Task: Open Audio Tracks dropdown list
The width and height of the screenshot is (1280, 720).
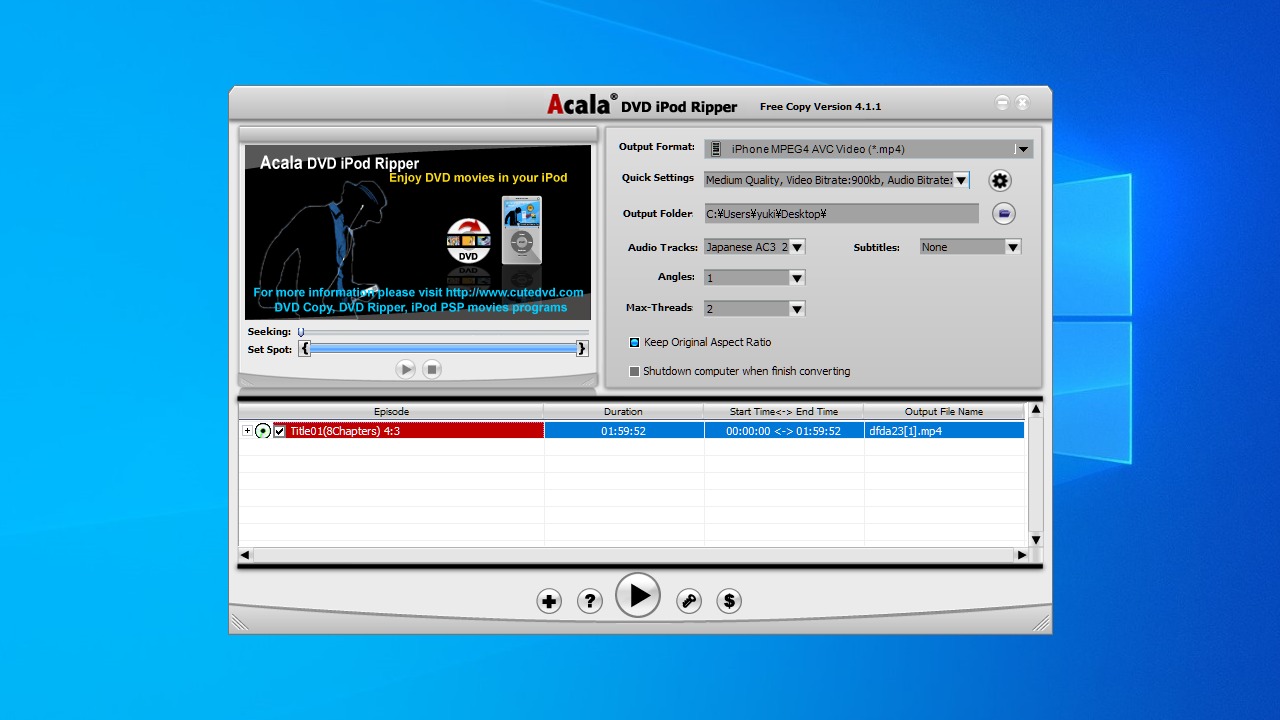Action: point(797,247)
